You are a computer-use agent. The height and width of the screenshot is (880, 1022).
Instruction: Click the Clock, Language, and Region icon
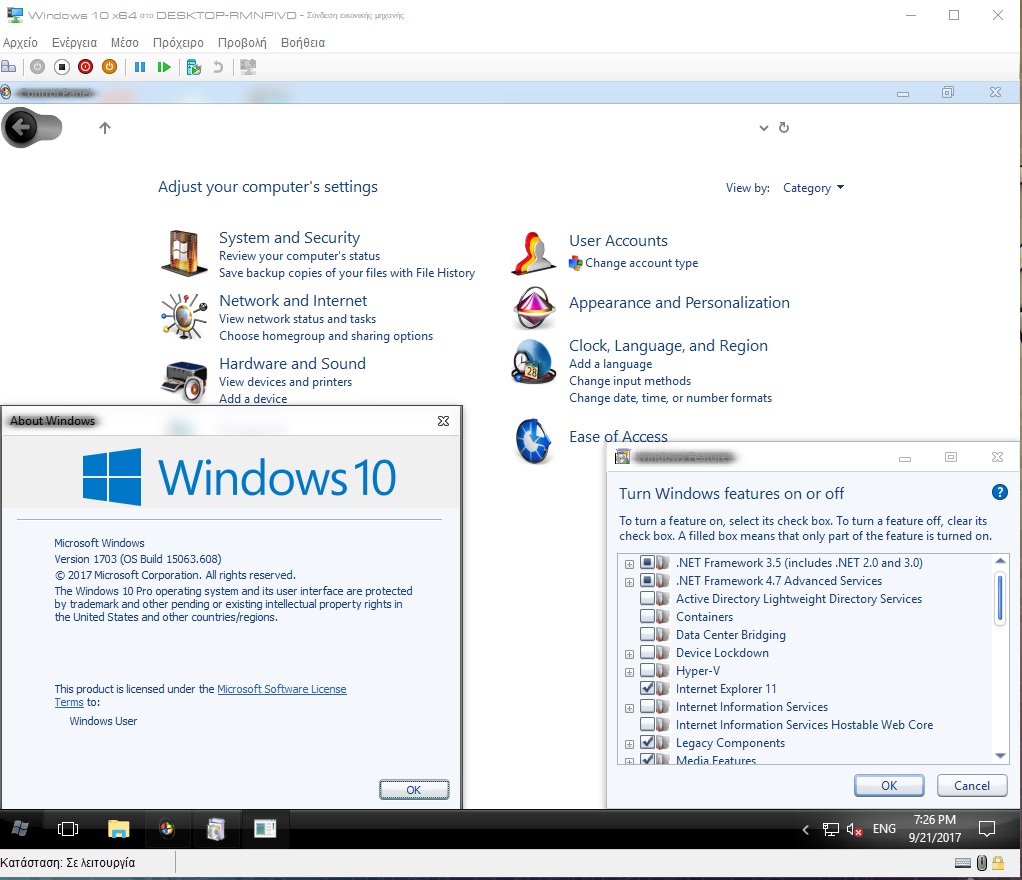pos(534,361)
